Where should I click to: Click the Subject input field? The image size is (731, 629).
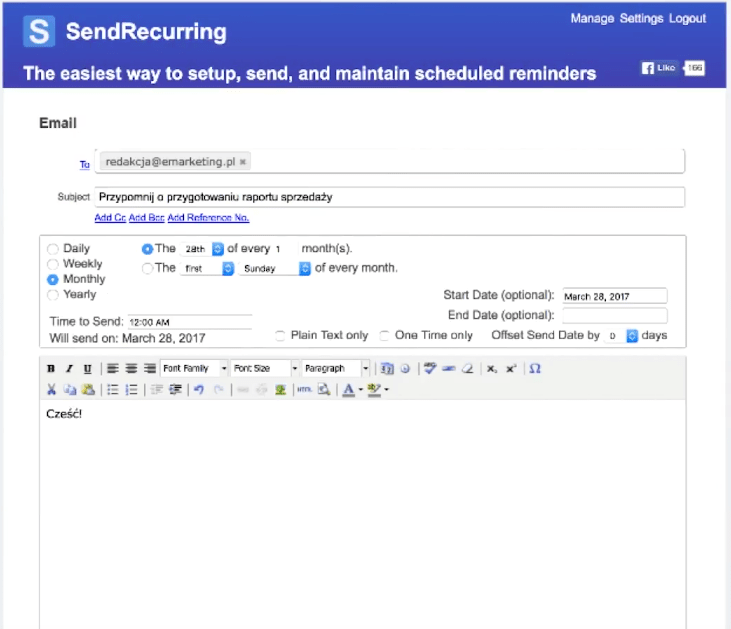[x=390, y=197]
